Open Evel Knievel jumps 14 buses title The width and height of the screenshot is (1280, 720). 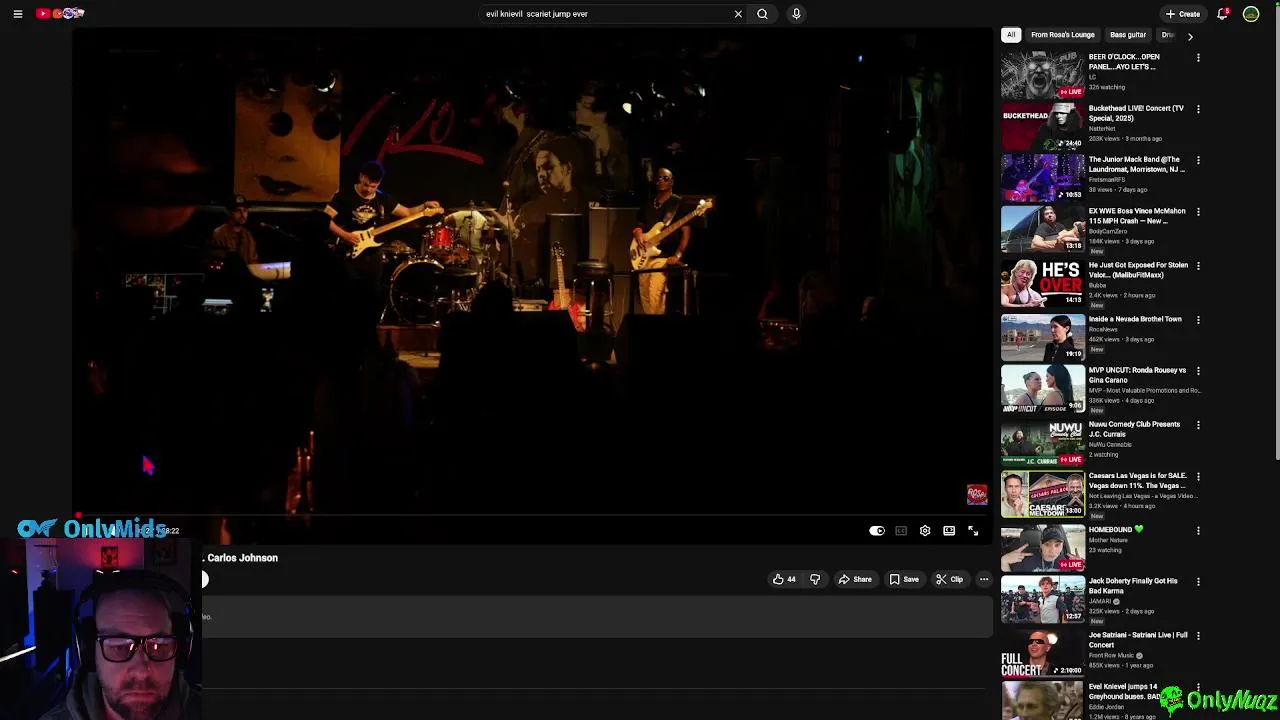pos(1125,691)
